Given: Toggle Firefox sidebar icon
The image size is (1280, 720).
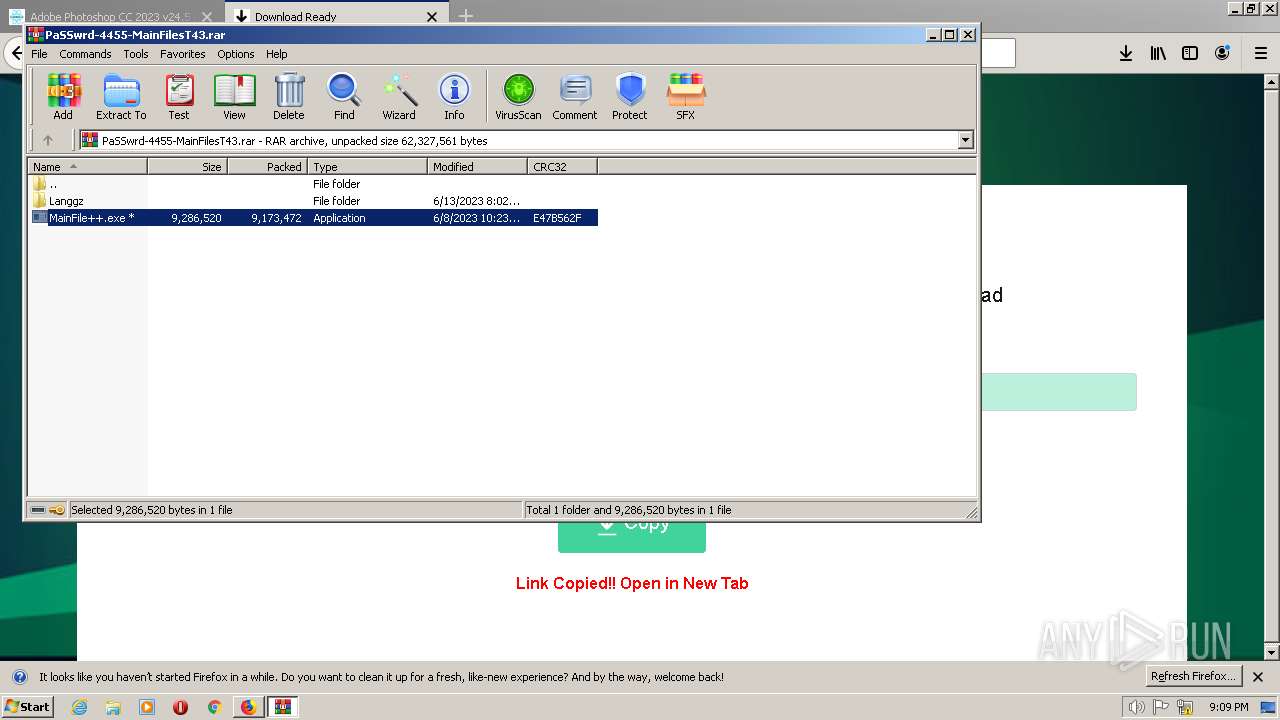Looking at the screenshot, I should pos(1190,53).
